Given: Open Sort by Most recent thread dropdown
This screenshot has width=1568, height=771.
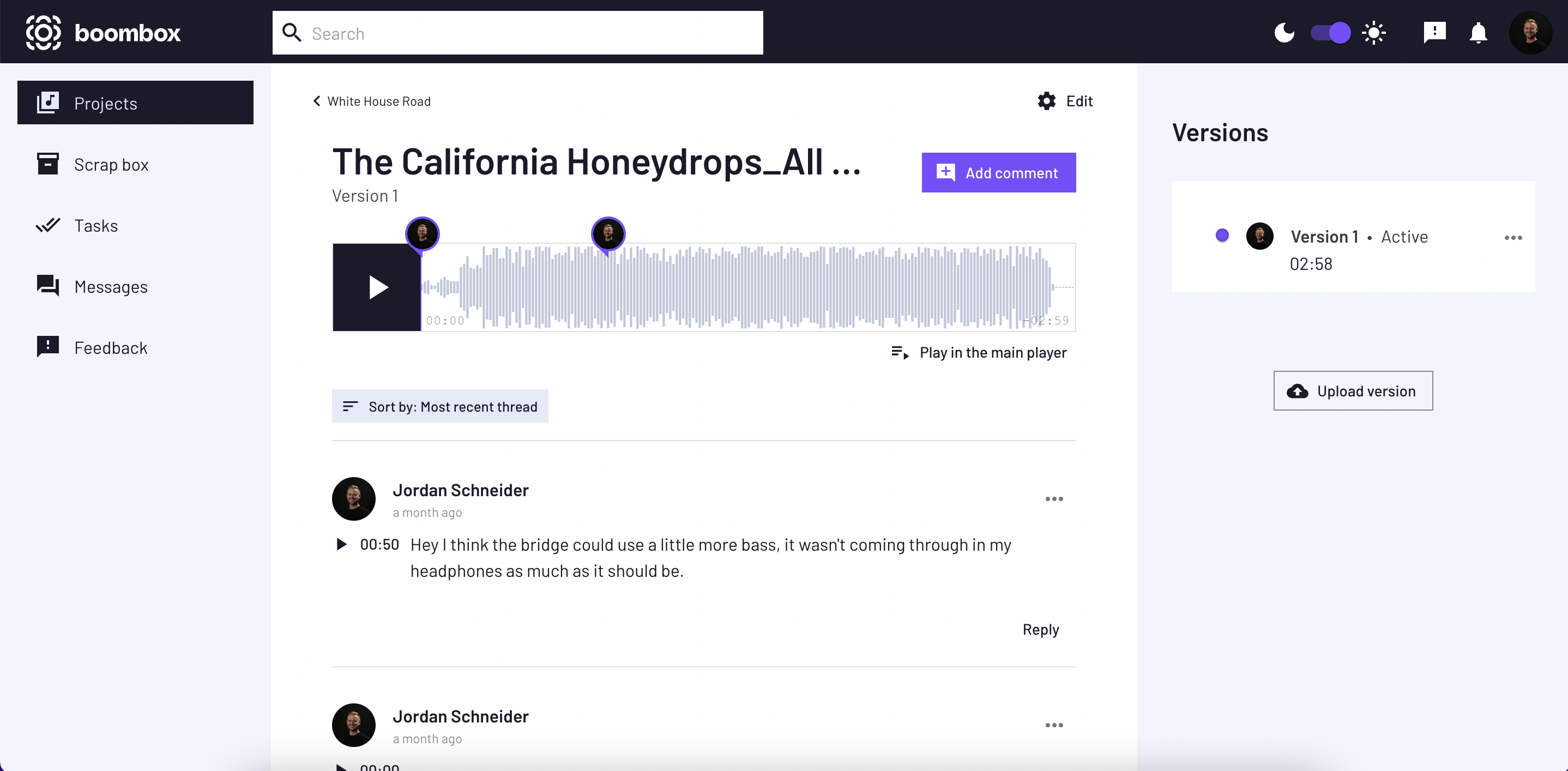Looking at the screenshot, I should (439, 406).
